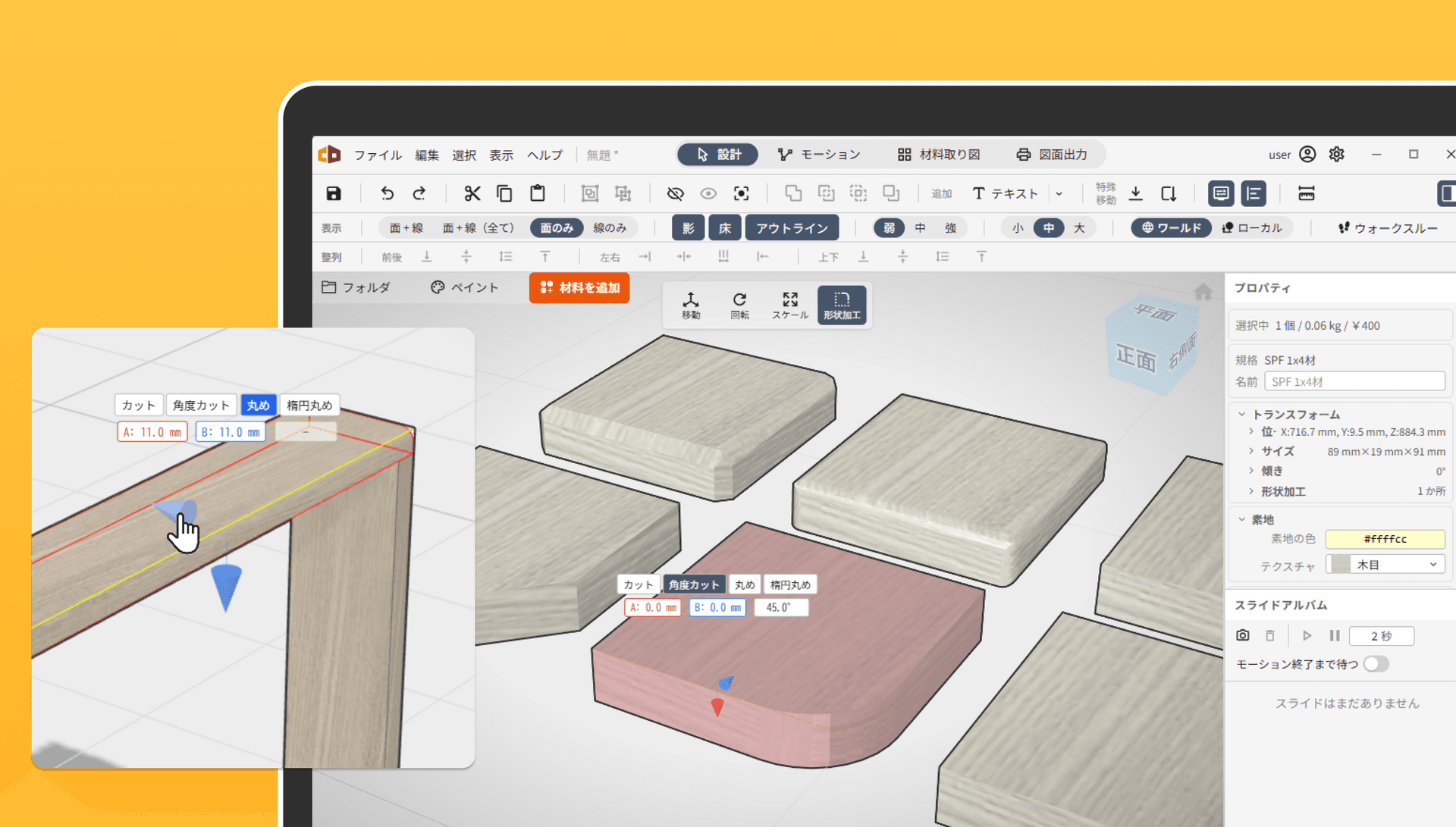Viewport: 1456px width, 827px height.
Task: Collapse the トランスフォーム section
Action: (1241, 414)
